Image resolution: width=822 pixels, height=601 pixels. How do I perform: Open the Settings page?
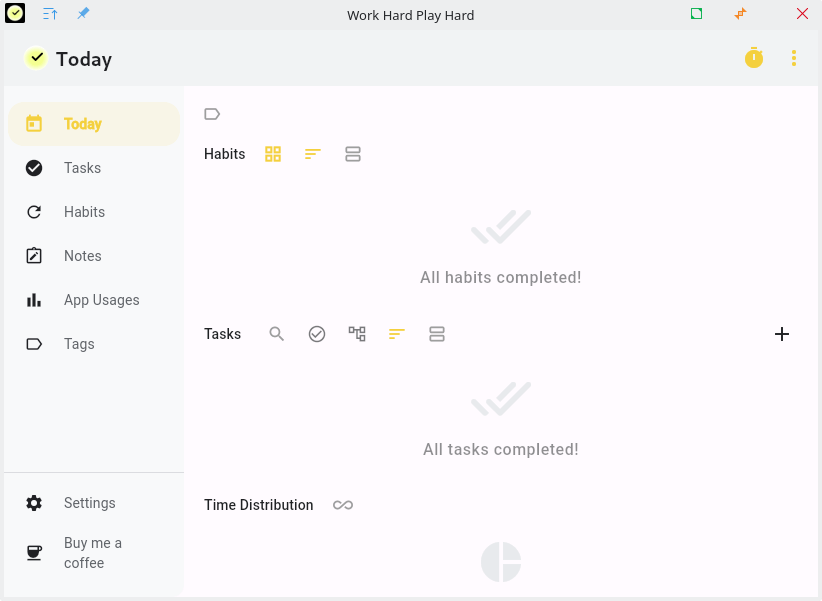coord(89,503)
